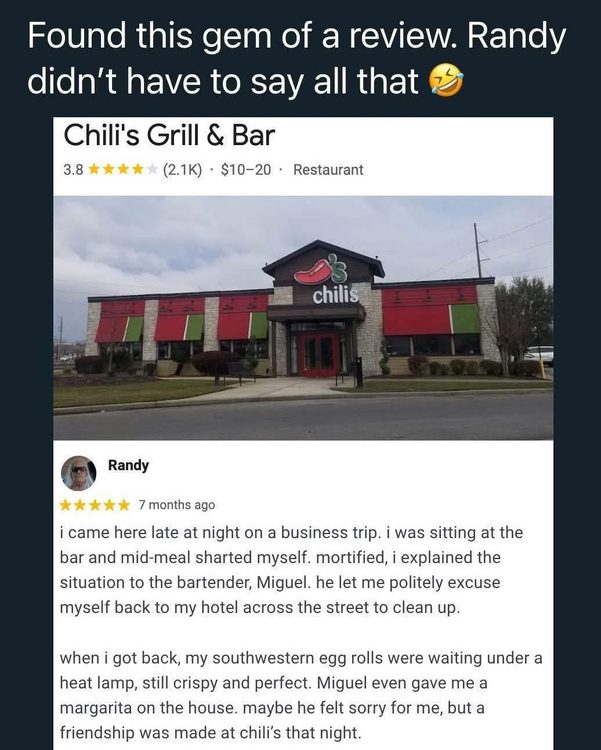Click Randy's four-star review rating
This screenshot has width=601, height=750.
(95, 505)
